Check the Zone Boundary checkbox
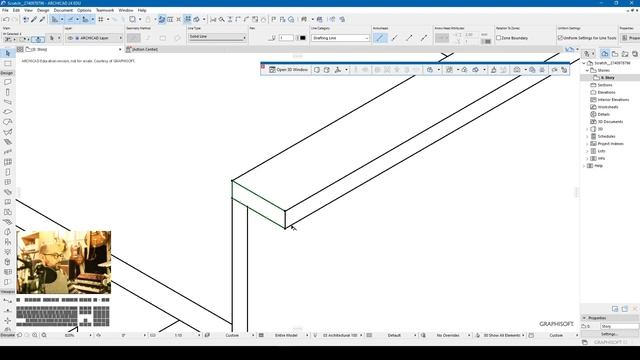The width and height of the screenshot is (640, 360). [x=498, y=38]
